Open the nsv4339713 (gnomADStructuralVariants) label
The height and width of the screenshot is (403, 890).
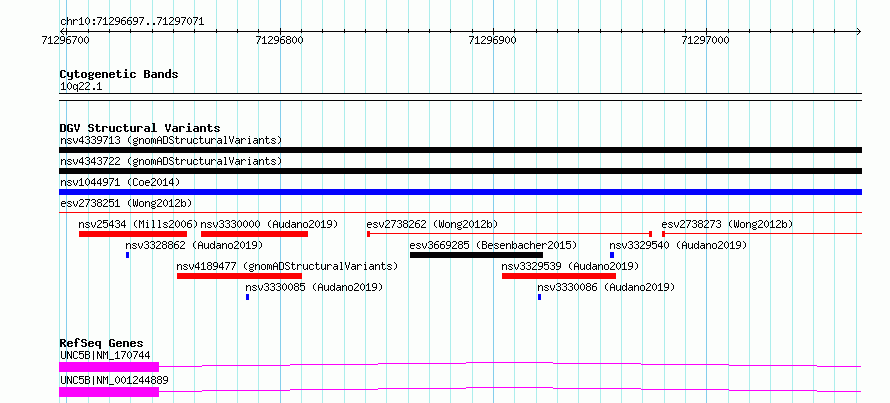pyautogui.click(x=171, y=140)
